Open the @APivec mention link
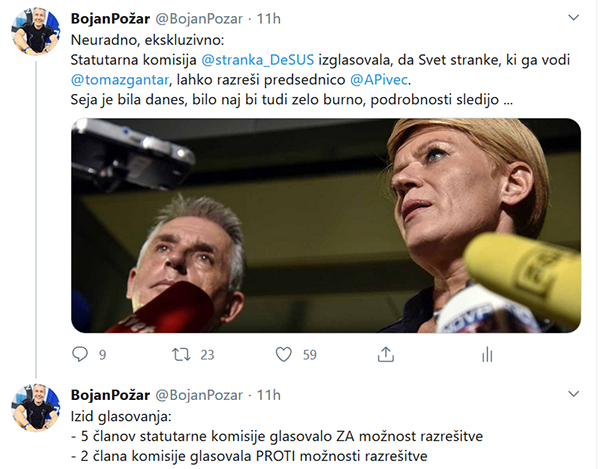600x469 pixels. pos(379,80)
